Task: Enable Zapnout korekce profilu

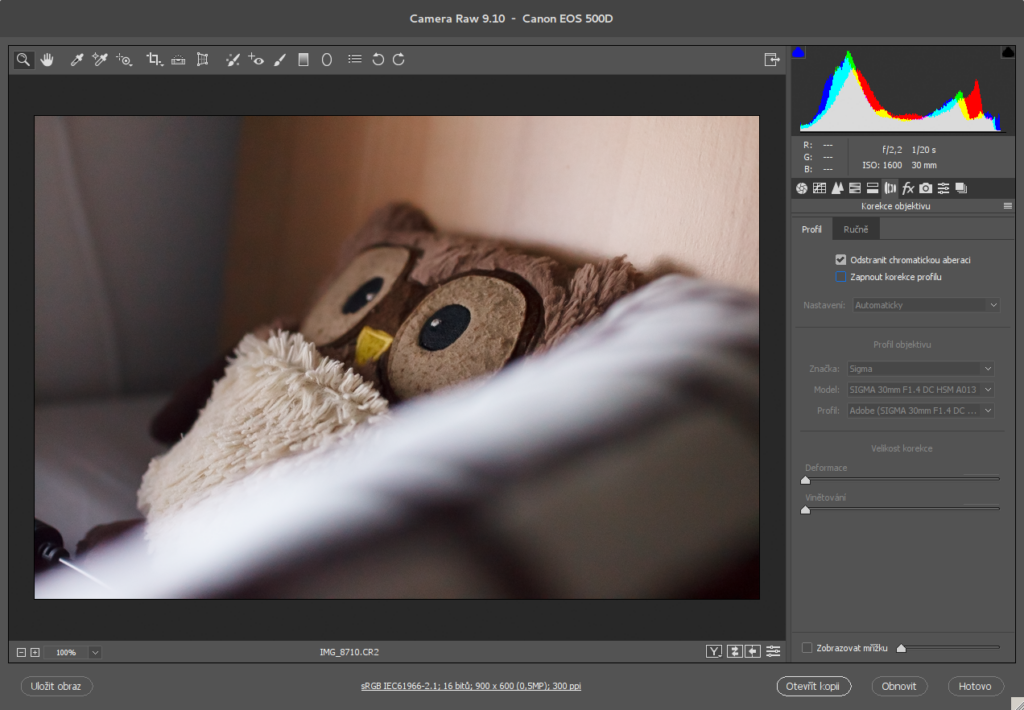Action: tap(841, 277)
